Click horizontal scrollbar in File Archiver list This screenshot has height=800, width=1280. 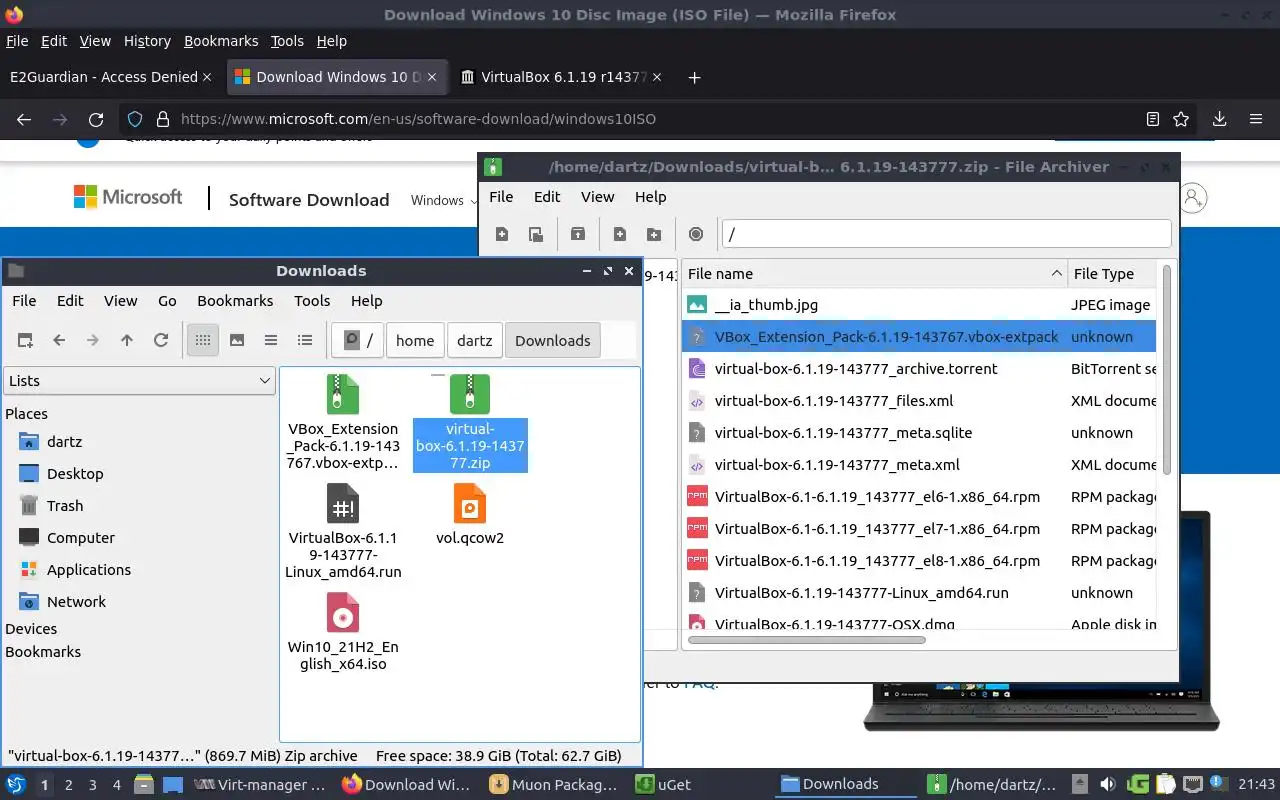pyautogui.click(x=806, y=639)
